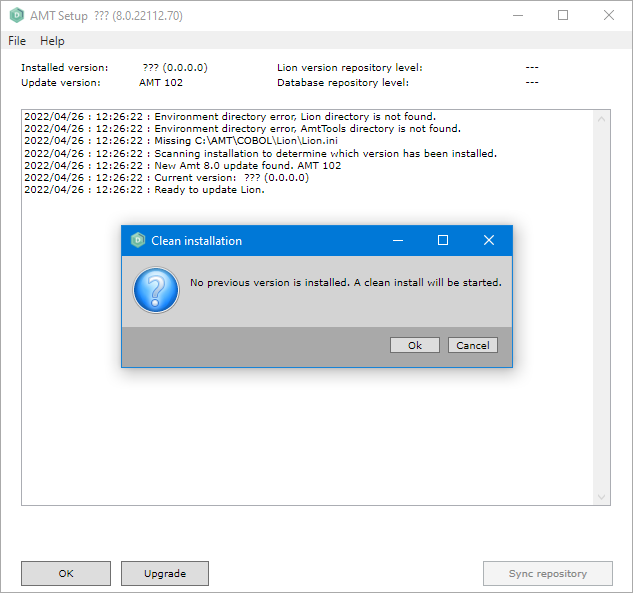The height and width of the screenshot is (593, 633).
Task: Minimize the Clean installation dialog
Action: (x=398, y=240)
